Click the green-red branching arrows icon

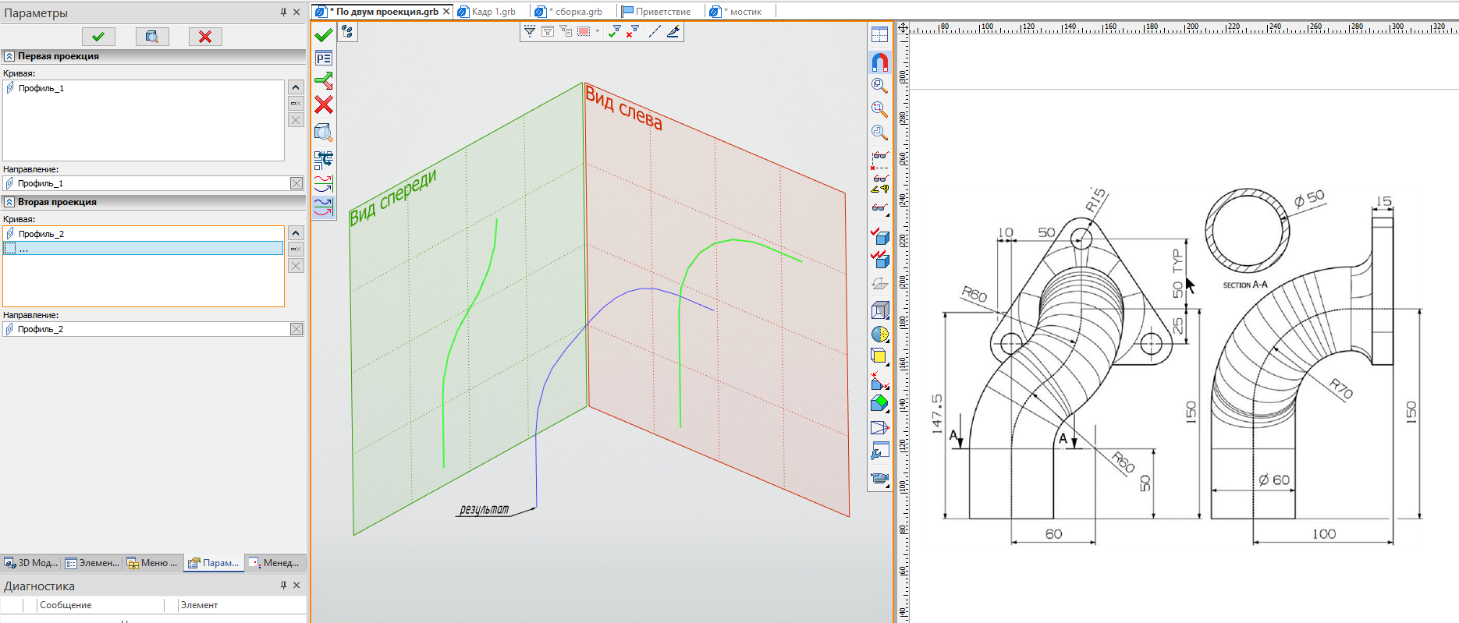[323, 81]
